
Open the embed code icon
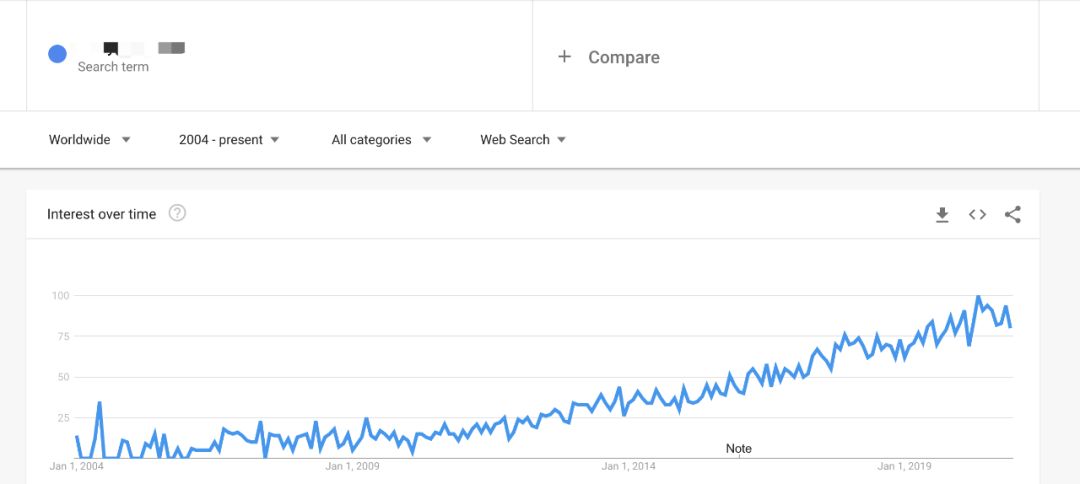[x=977, y=214]
